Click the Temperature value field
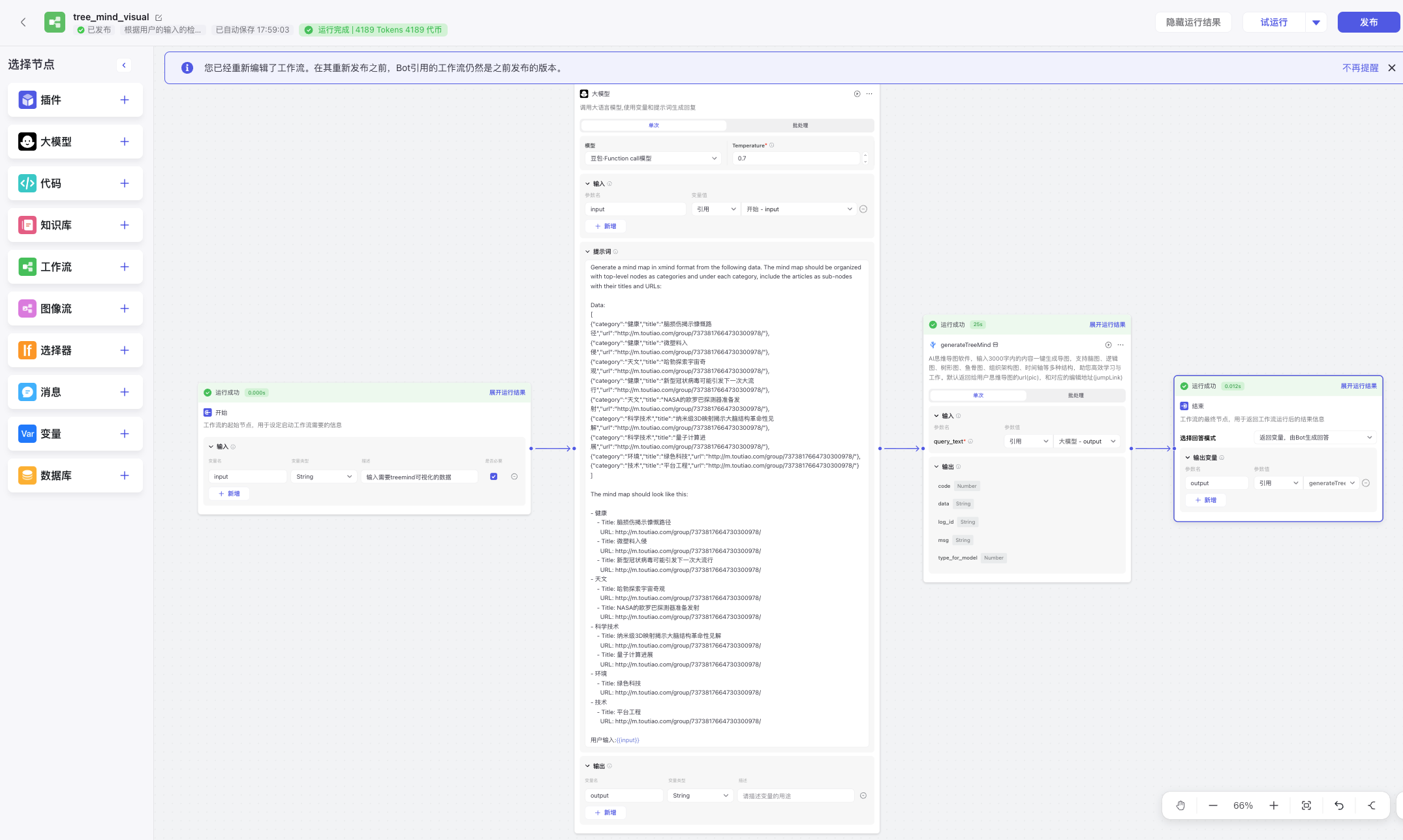Screen dimensions: 1403x840 click(796, 158)
